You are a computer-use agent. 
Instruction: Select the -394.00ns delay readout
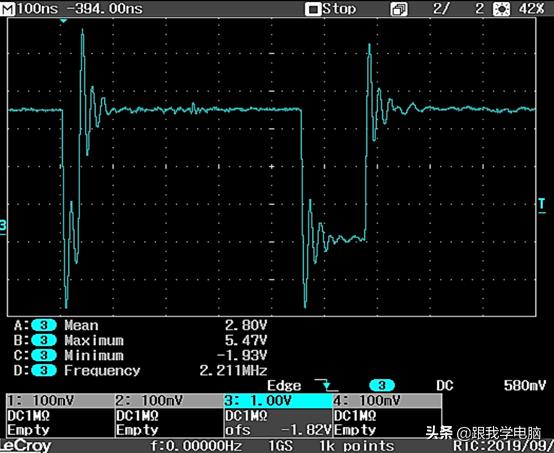(x=105, y=9)
